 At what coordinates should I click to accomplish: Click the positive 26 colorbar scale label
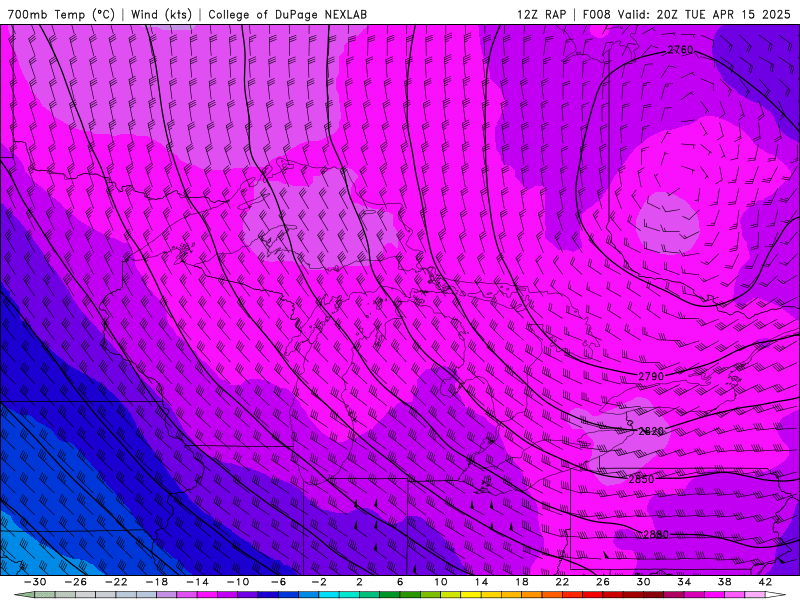tap(603, 582)
